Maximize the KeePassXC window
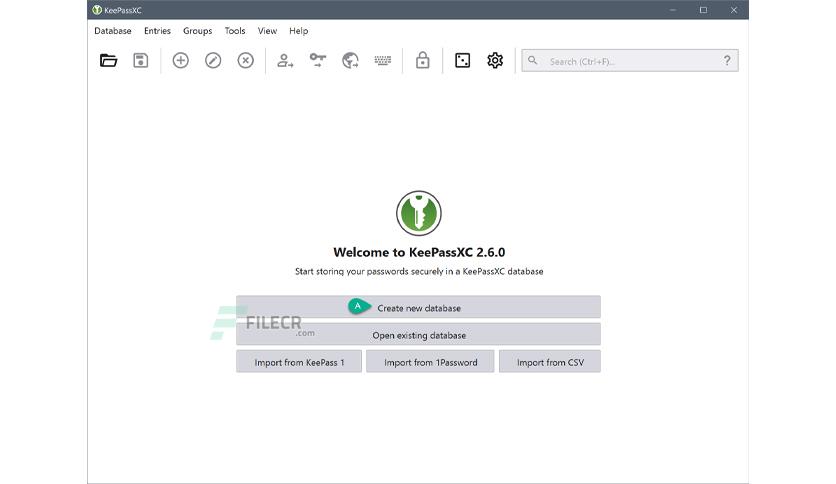836x484 pixels. tap(703, 10)
